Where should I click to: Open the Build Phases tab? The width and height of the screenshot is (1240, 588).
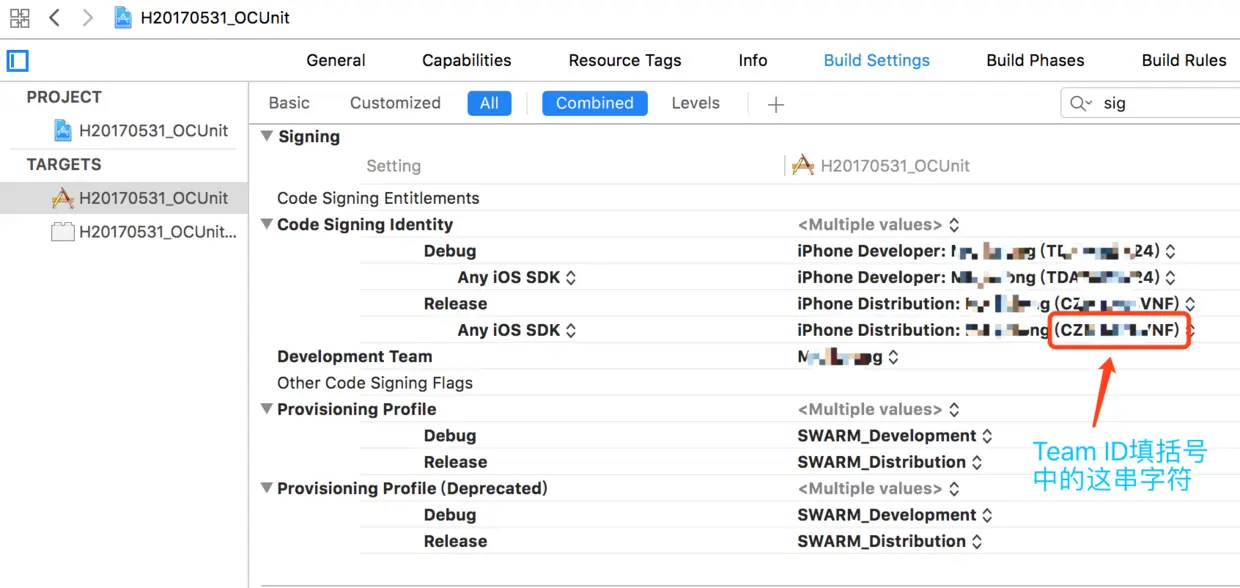point(1035,60)
